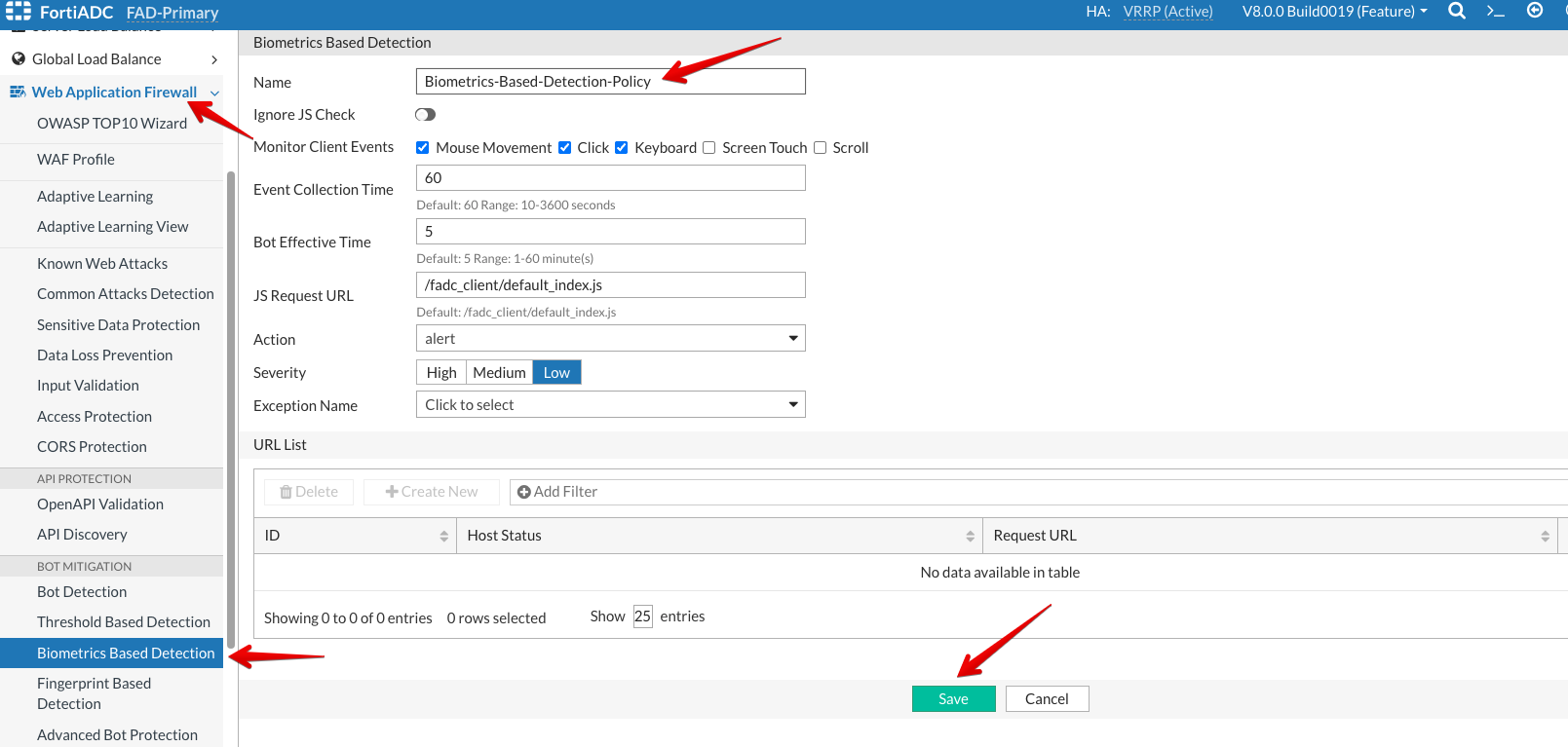Uncheck the Mouse Movement checkbox
The width and height of the screenshot is (1568, 747).
(423, 148)
